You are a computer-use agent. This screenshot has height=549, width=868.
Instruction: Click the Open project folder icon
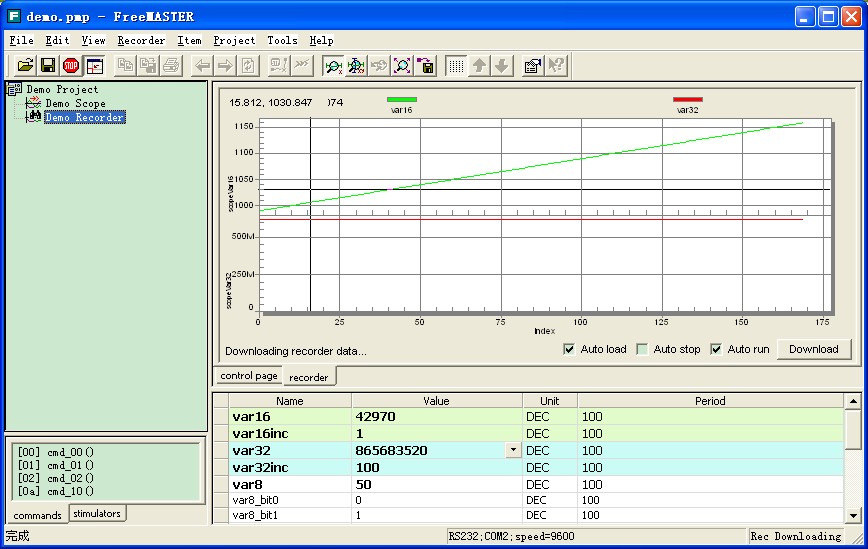(25, 66)
